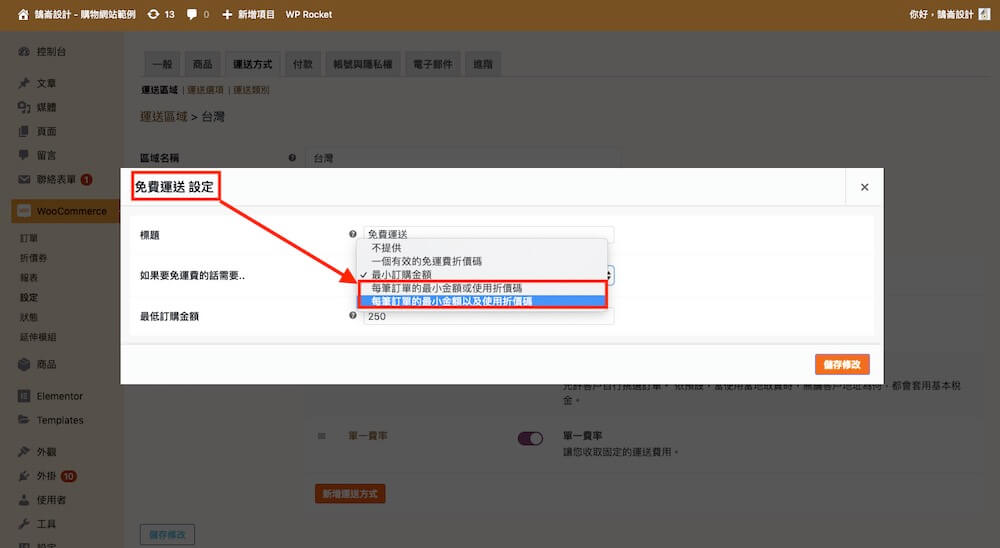Click the help icon beside 最低訂購金額
The height and width of the screenshot is (548, 1000).
353,315
